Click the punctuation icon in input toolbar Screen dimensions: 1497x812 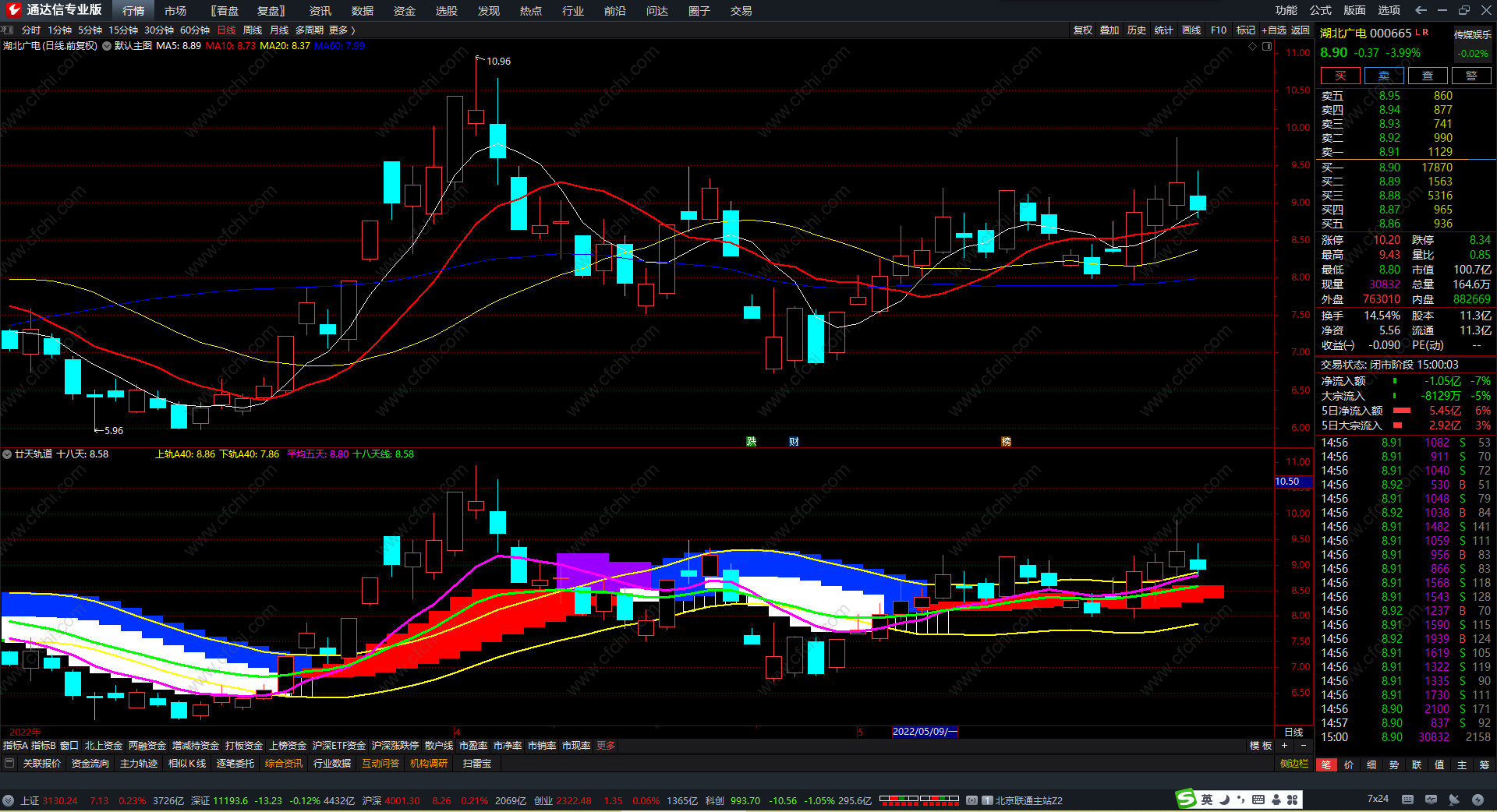click(1240, 800)
